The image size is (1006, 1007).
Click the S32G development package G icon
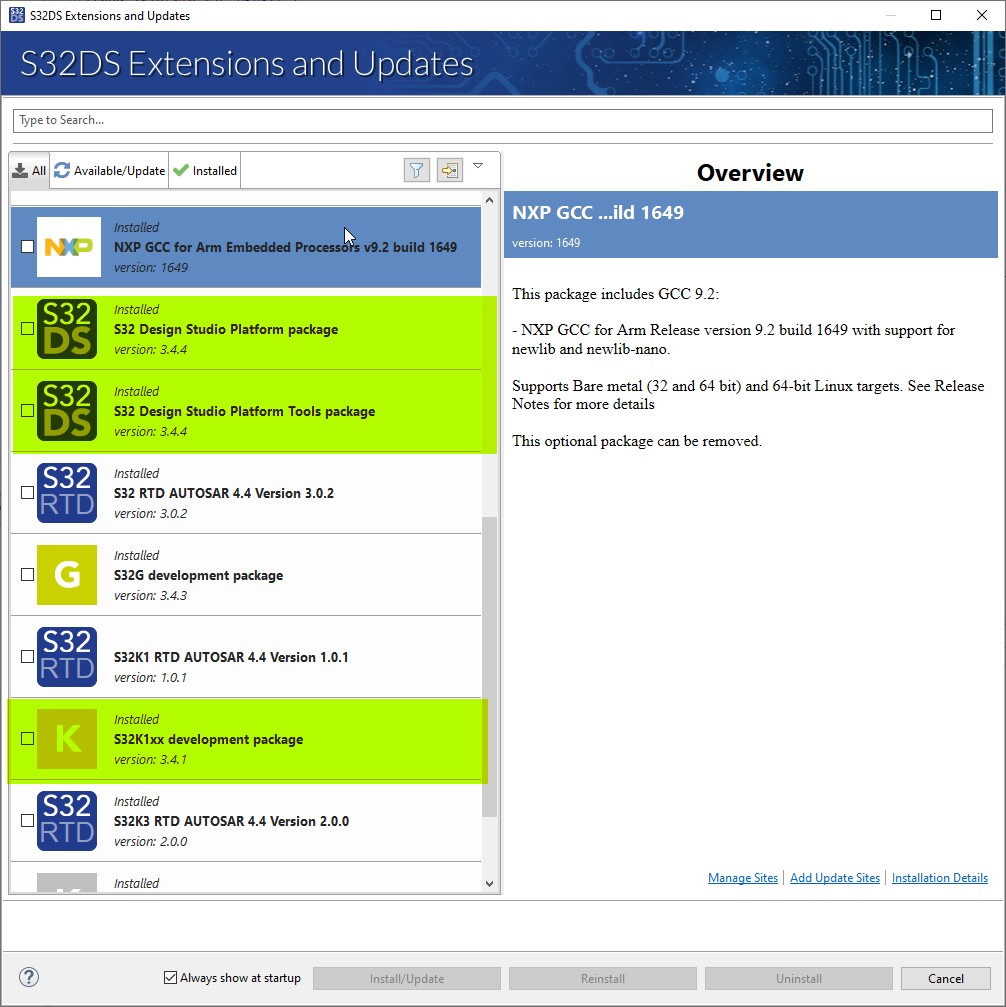[67, 575]
